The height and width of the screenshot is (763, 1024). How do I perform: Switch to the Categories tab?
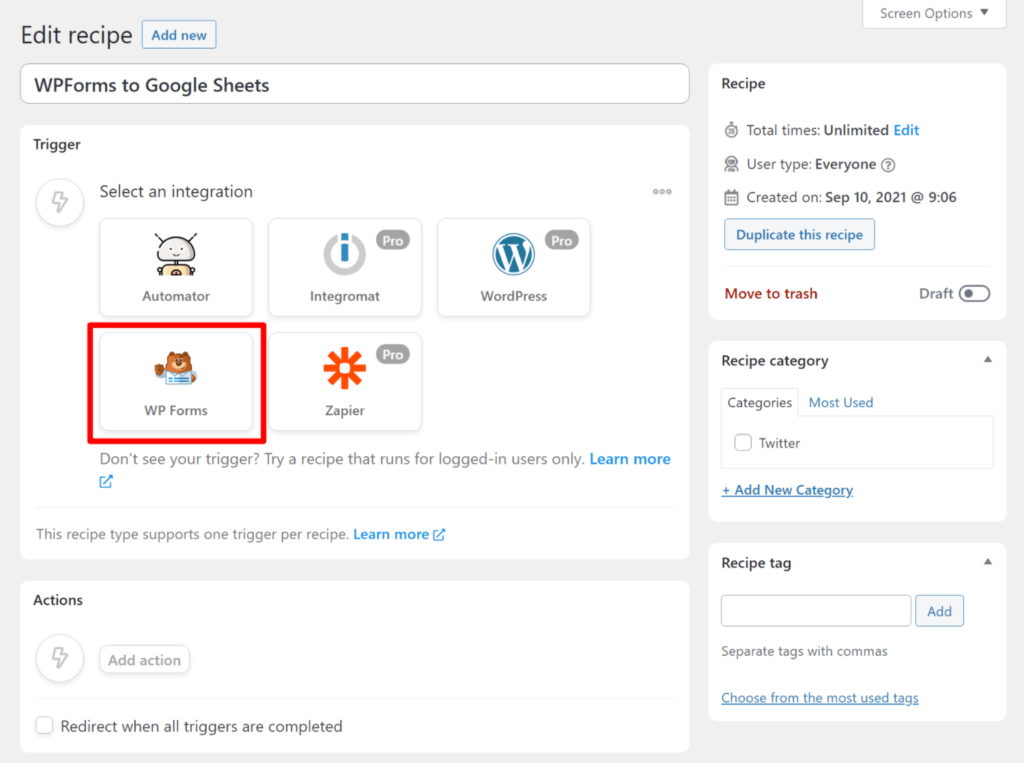pos(760,402)
